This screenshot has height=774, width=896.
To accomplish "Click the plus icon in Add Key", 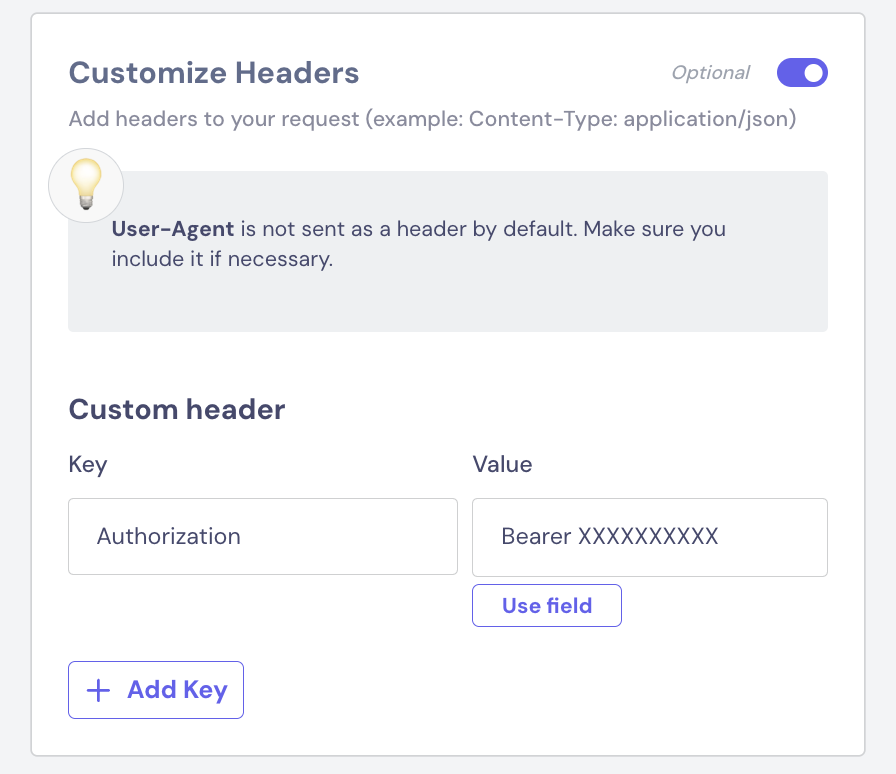I will (x=98, y=690).
